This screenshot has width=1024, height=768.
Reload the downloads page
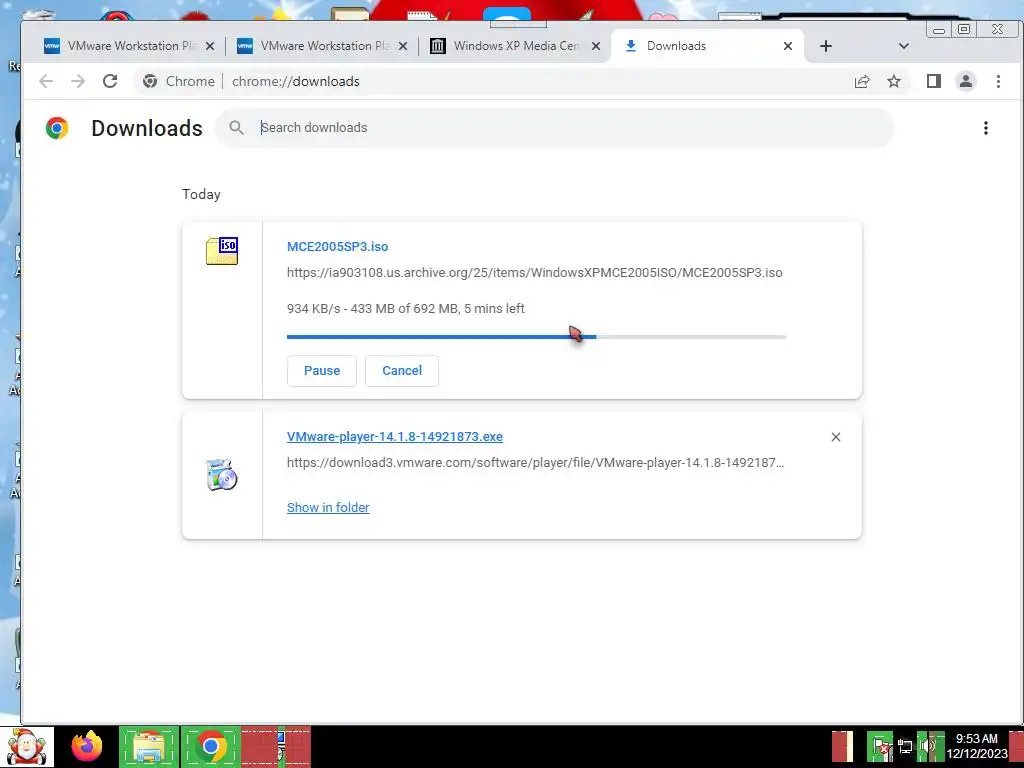pos(110,81)
